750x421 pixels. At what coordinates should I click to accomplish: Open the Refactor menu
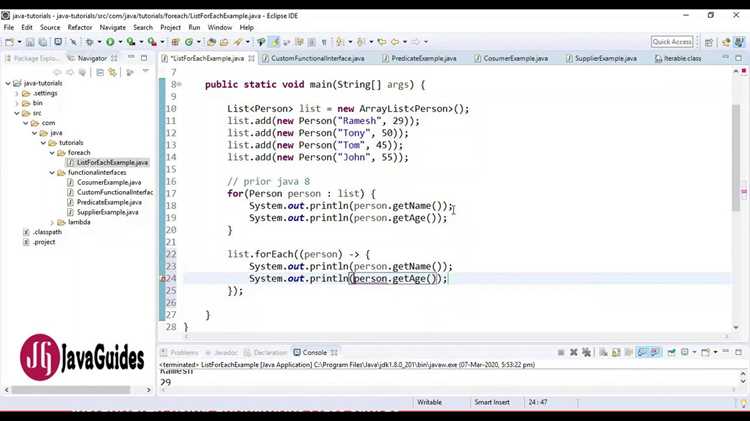80,28
